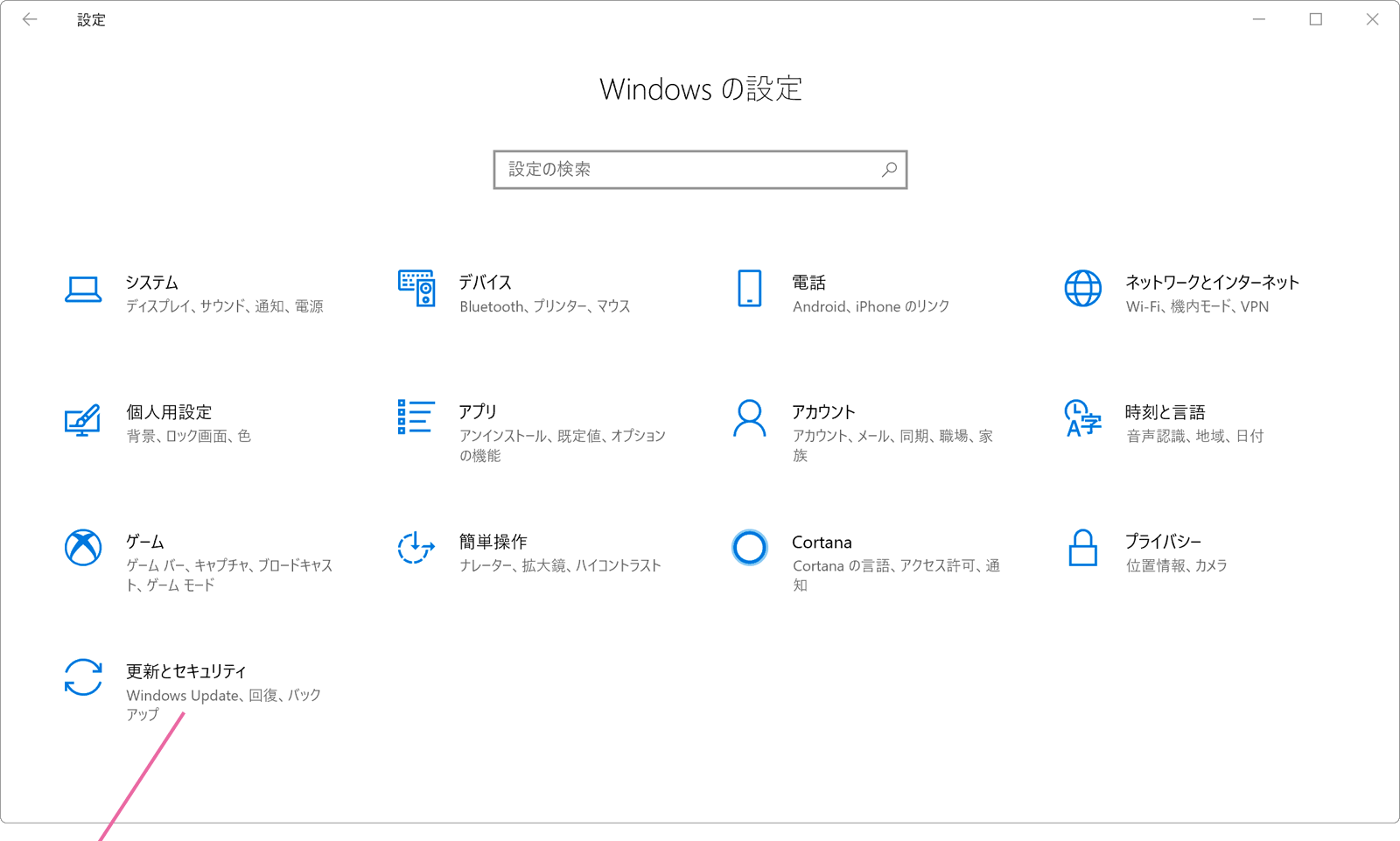Select the システム category title
This screenshot has width=1400, height=841.
pyautogui.click(x=152, y=283)
